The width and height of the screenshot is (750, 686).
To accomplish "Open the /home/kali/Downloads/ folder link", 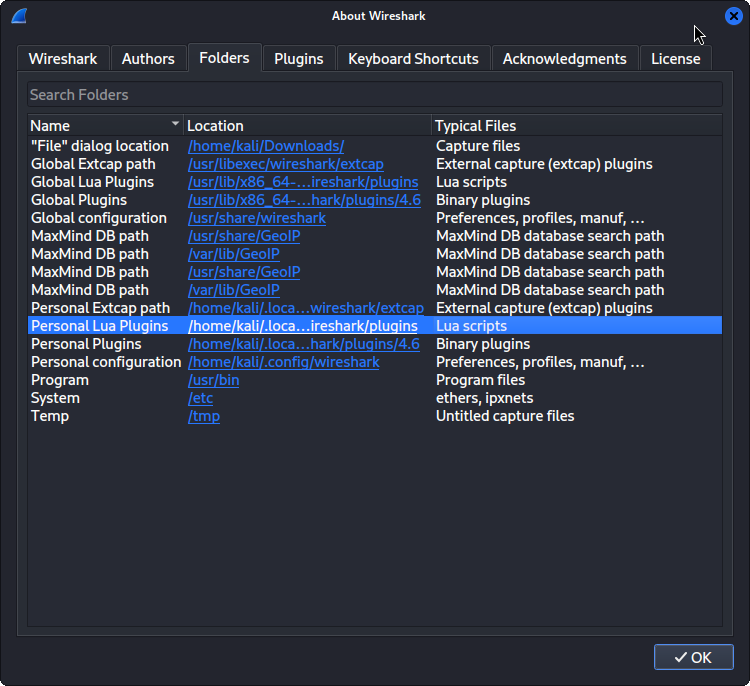I will point(266,146).
